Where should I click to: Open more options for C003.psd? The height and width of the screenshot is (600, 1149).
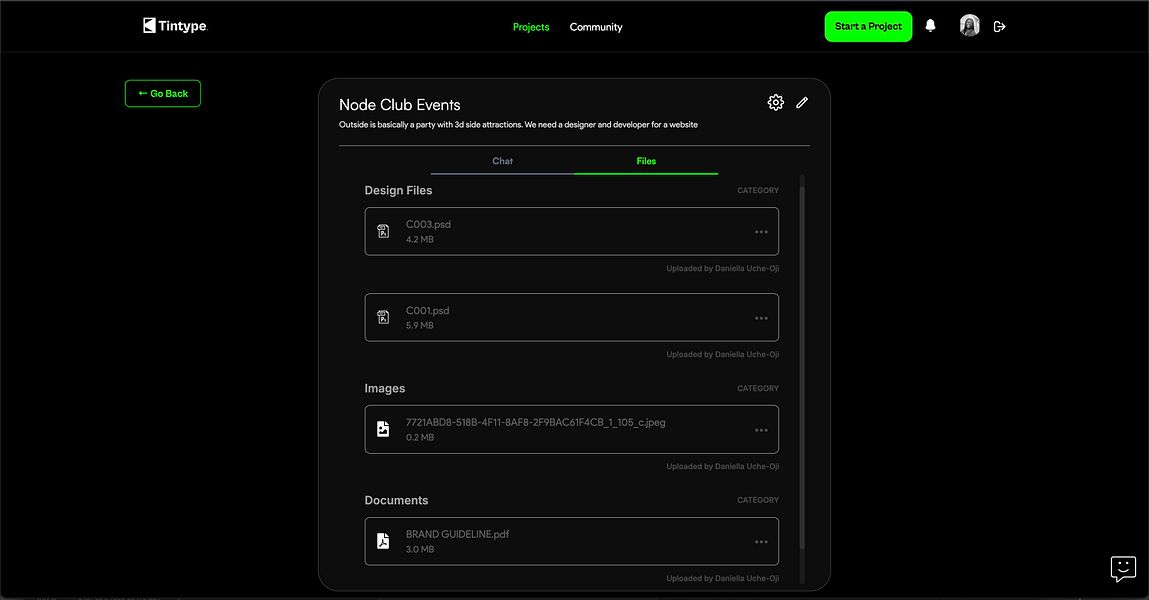[x=761, y=232]
